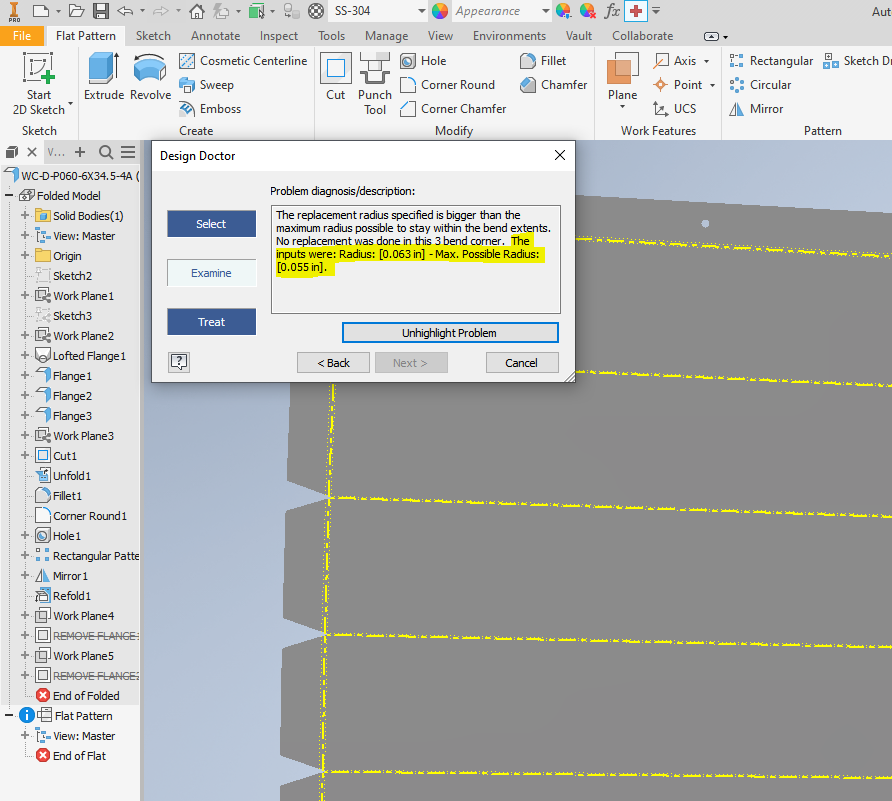This screenshot has width=892, height=801.
Task: Select Cosmetic Centerline
Action: tap(243, 60)
